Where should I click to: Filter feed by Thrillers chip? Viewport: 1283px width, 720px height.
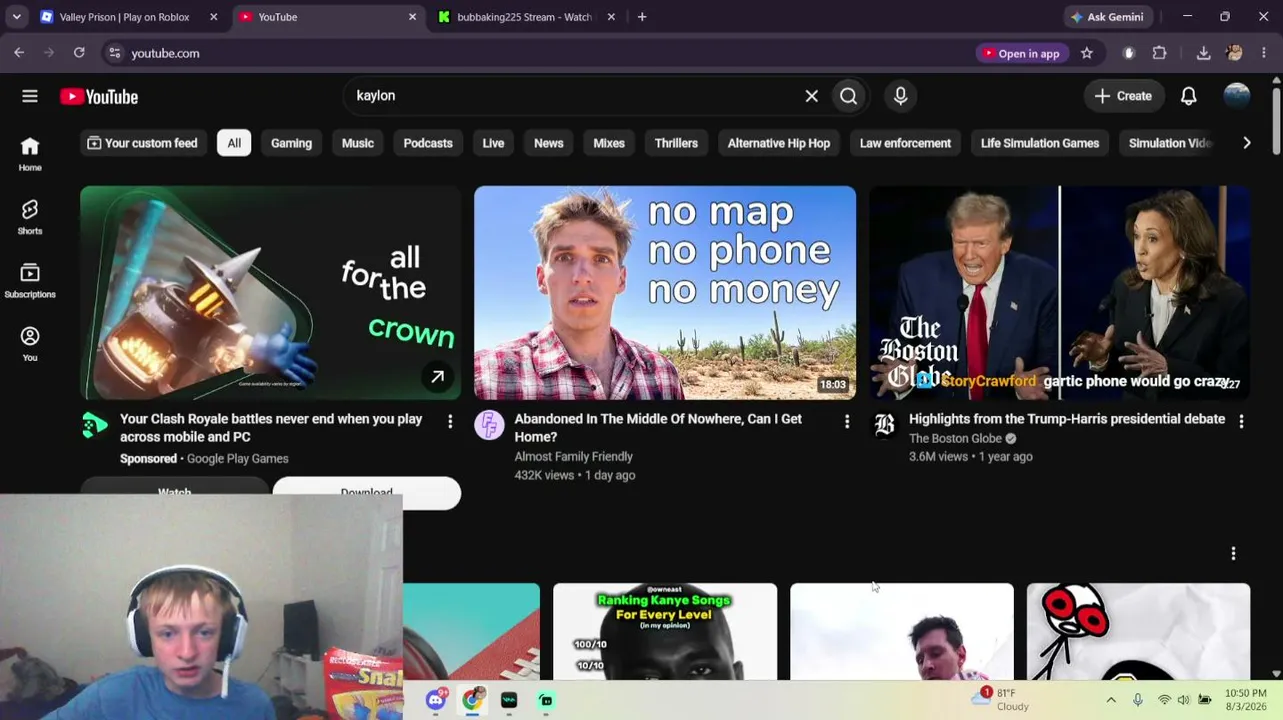[676, 143]
